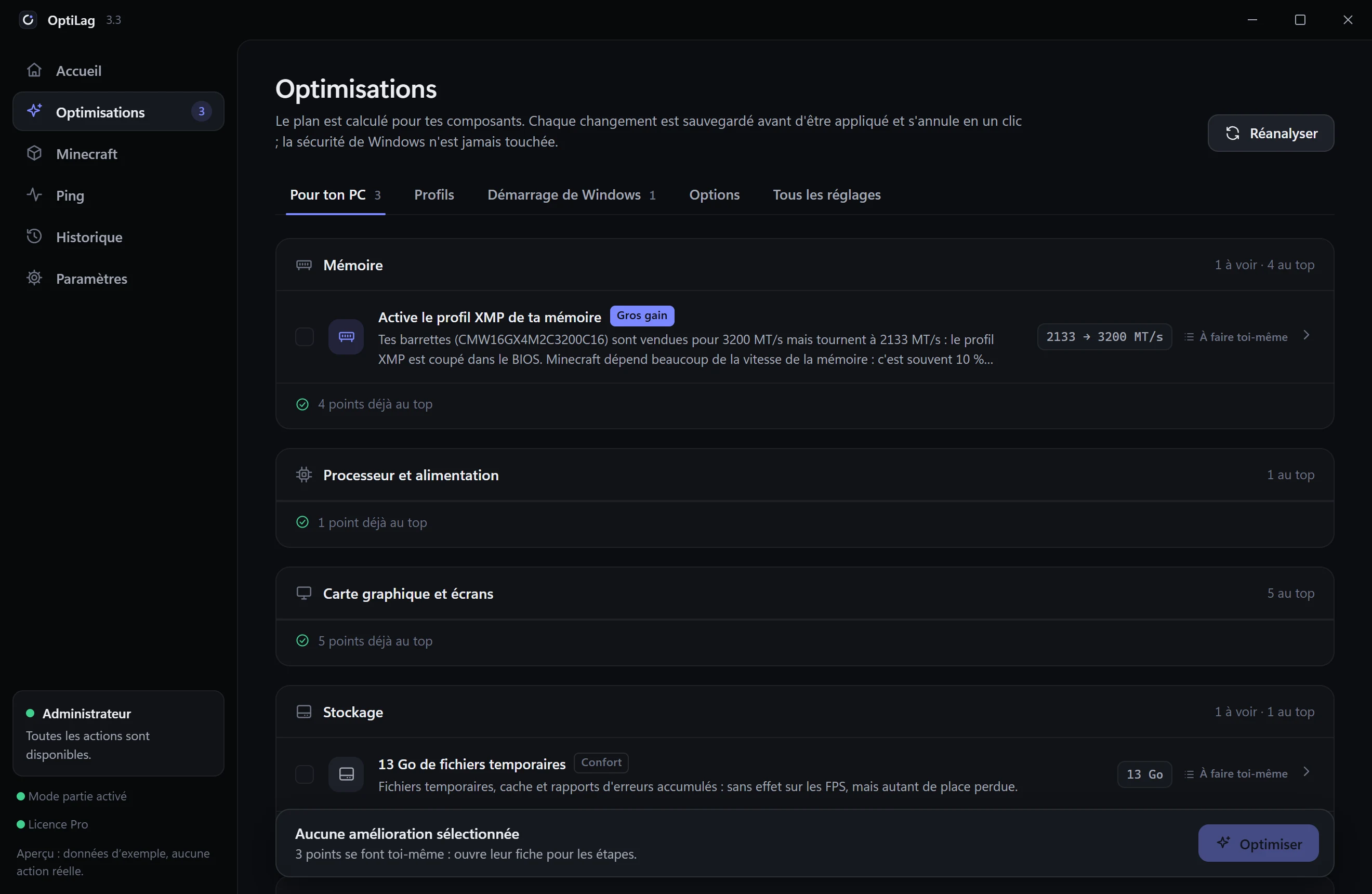Click the Optimisations sparkle icon in sidebar
This screenshot has height=894, width=1372.
click(35, 111)
